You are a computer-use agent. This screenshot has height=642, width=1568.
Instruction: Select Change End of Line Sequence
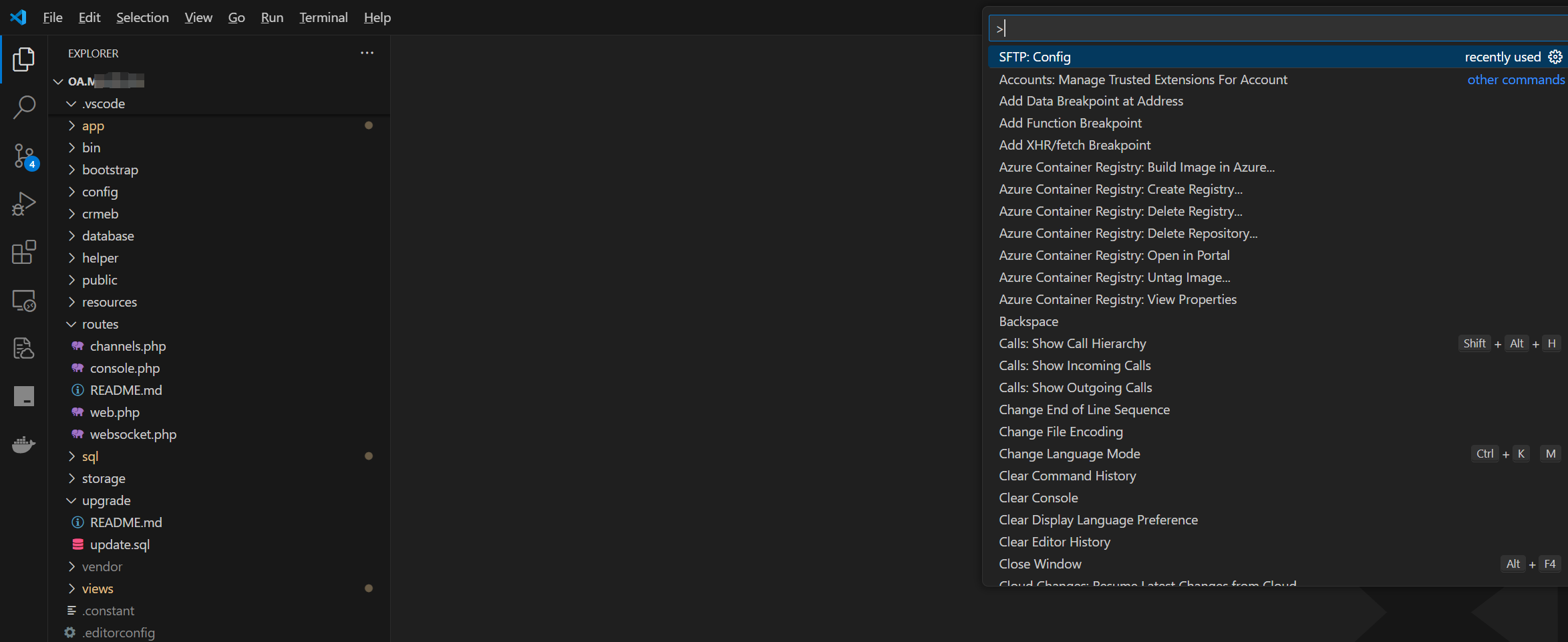(x=1278, y=410)
